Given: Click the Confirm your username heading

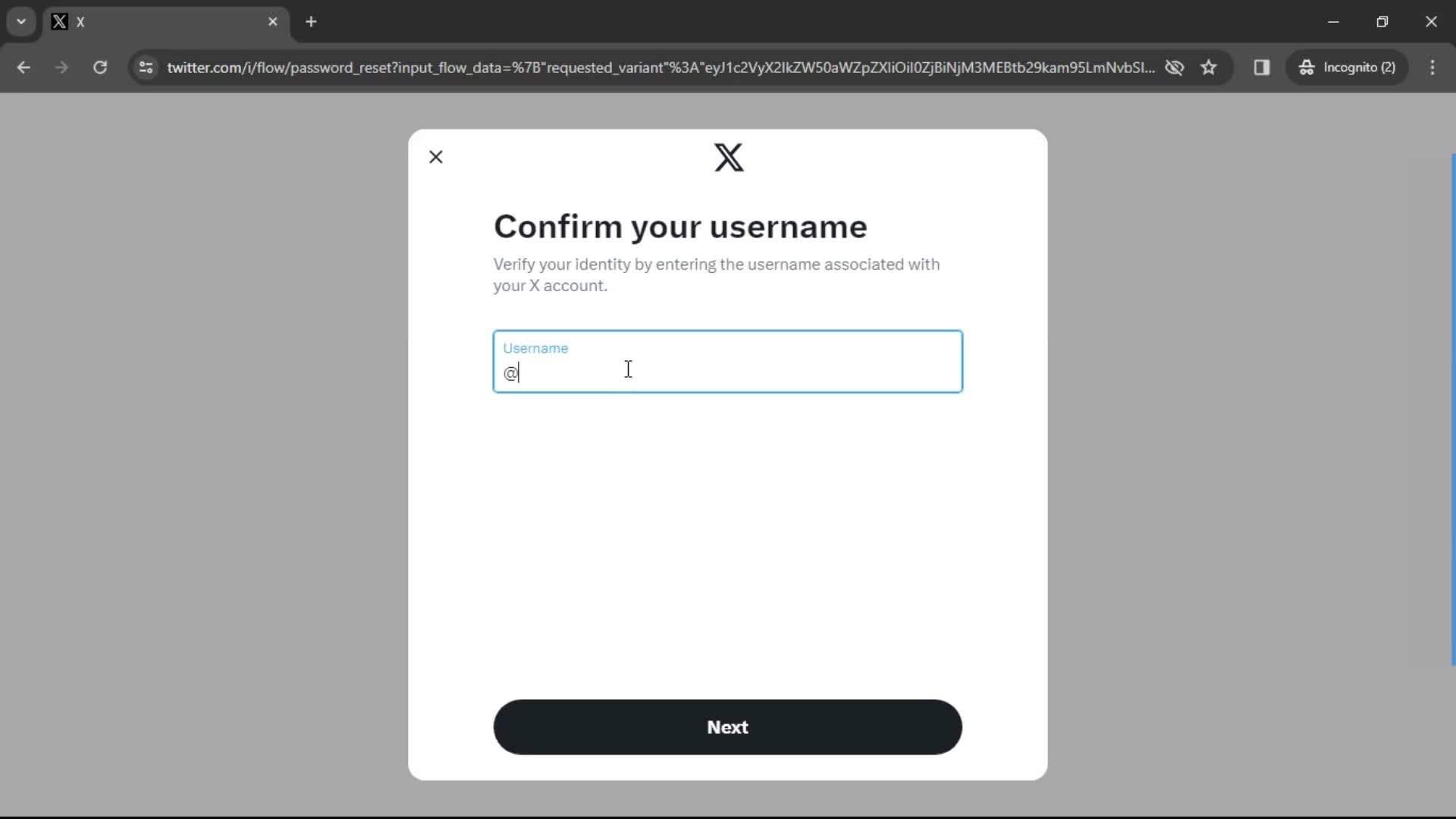Looking at the screenshot, I should pyautogui.click(x=680, y=227).
